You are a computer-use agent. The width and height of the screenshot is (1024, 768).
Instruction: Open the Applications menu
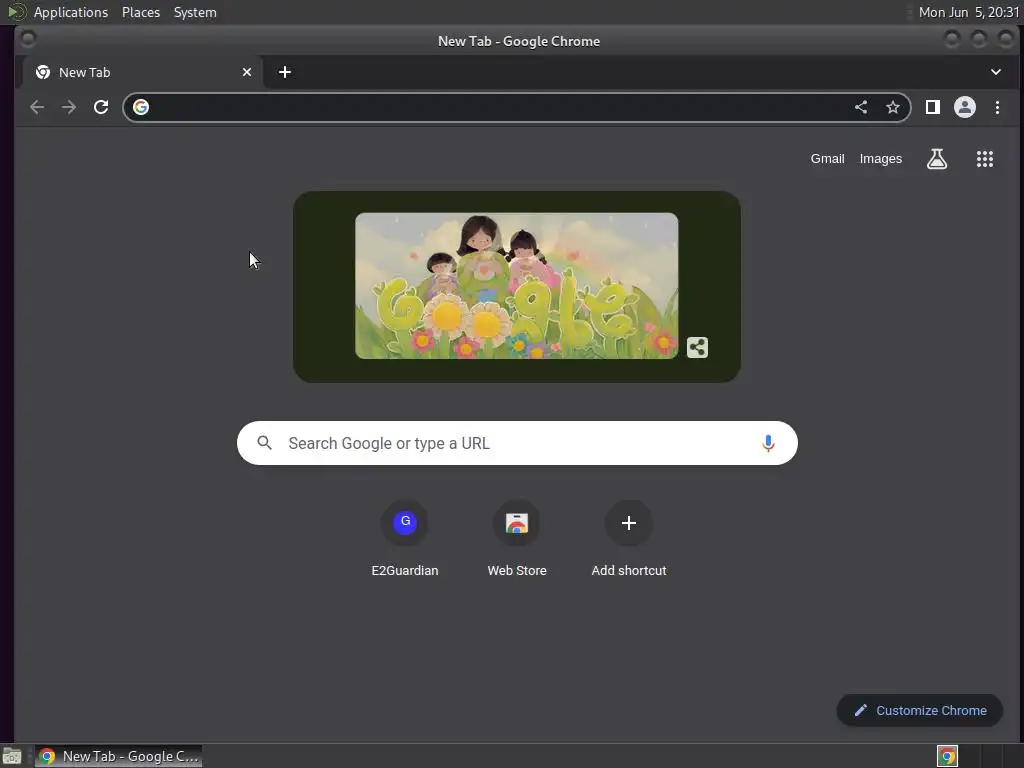[71, 12]
